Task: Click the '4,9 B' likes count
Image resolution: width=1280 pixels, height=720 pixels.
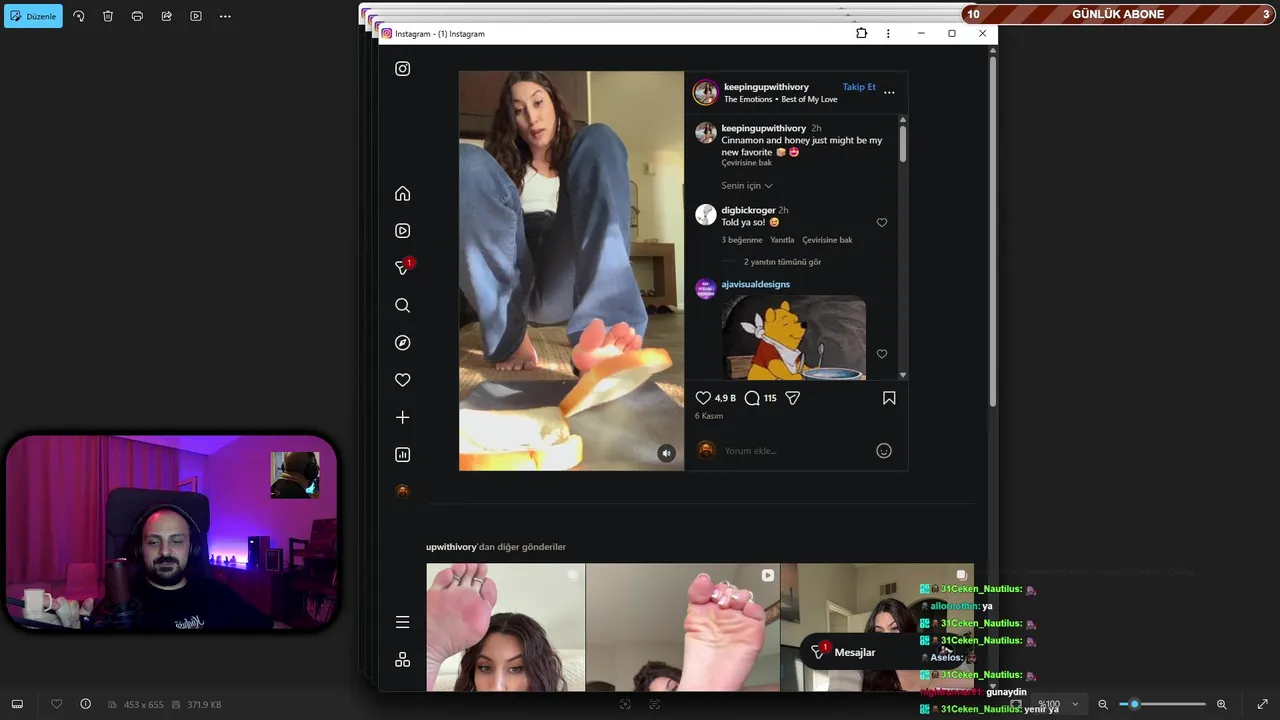Action: click(725, 398)
